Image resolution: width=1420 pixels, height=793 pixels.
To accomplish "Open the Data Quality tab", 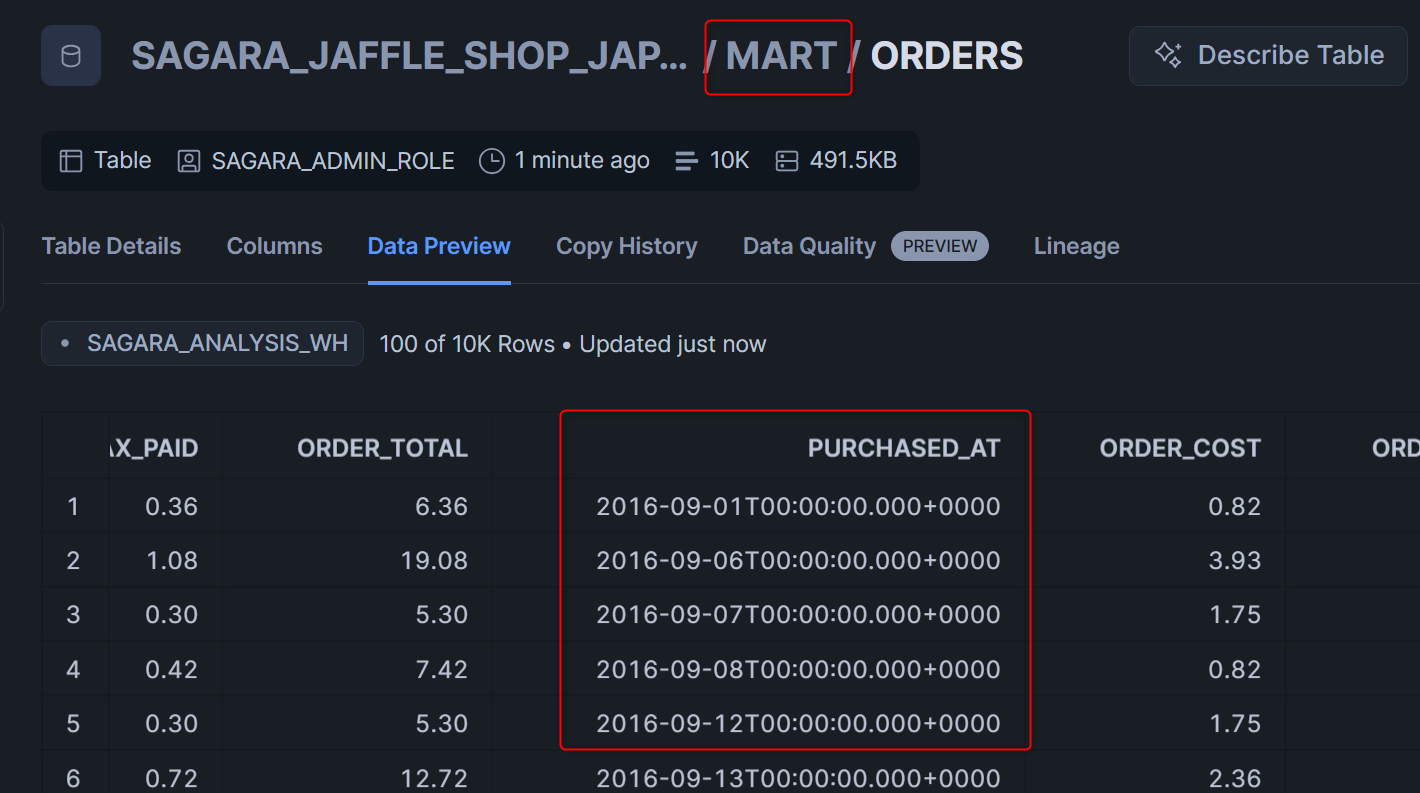I will tap(809, 246).
